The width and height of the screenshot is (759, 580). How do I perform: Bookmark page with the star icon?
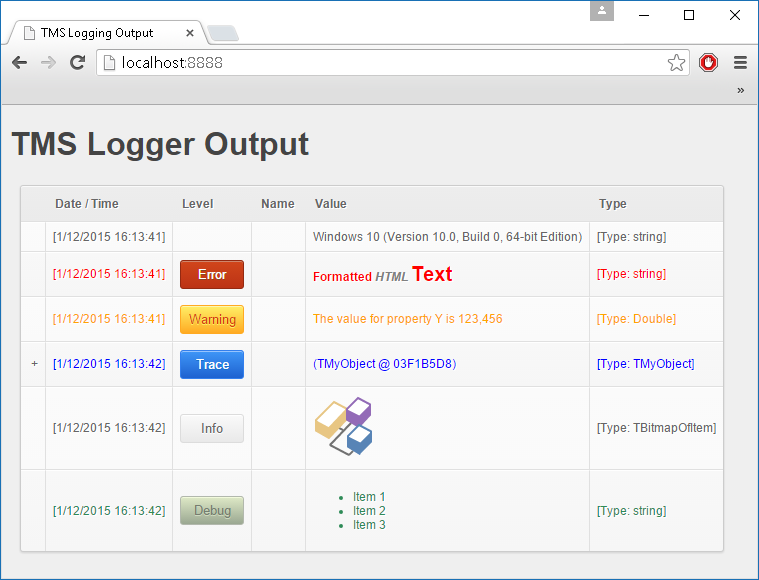pos(676,63)
